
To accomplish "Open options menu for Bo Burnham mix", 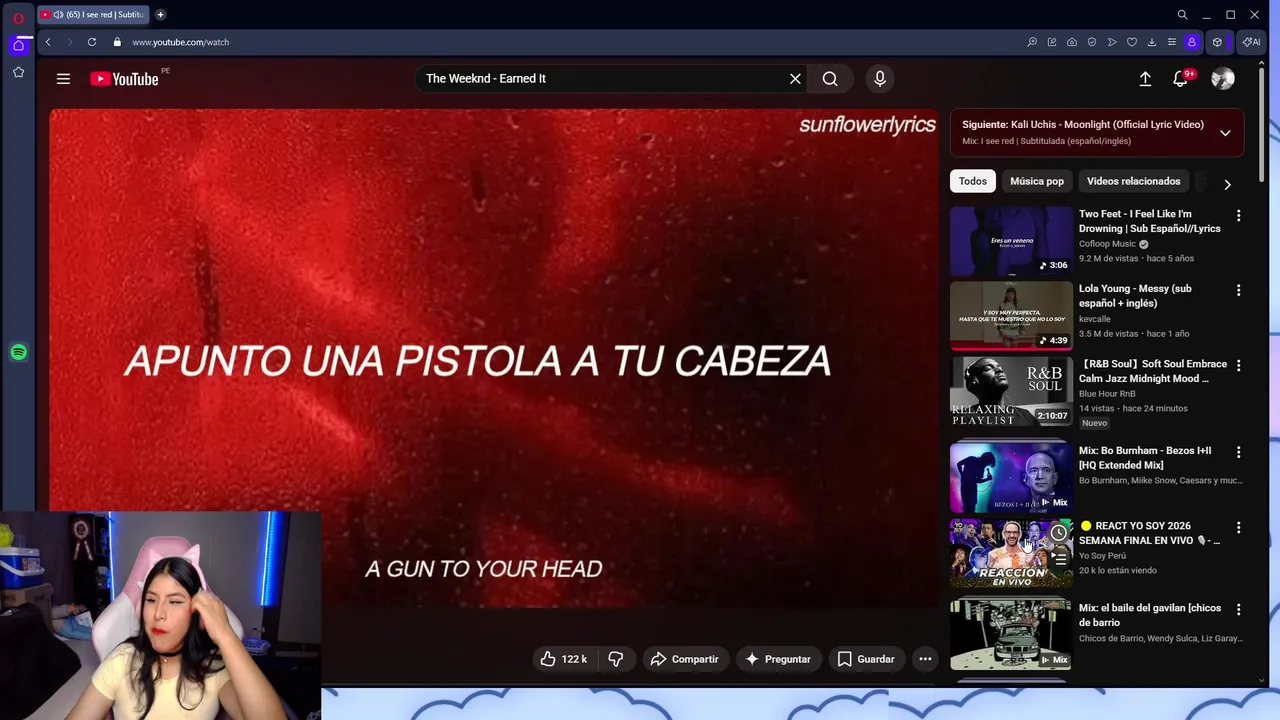I will 1238,452.
